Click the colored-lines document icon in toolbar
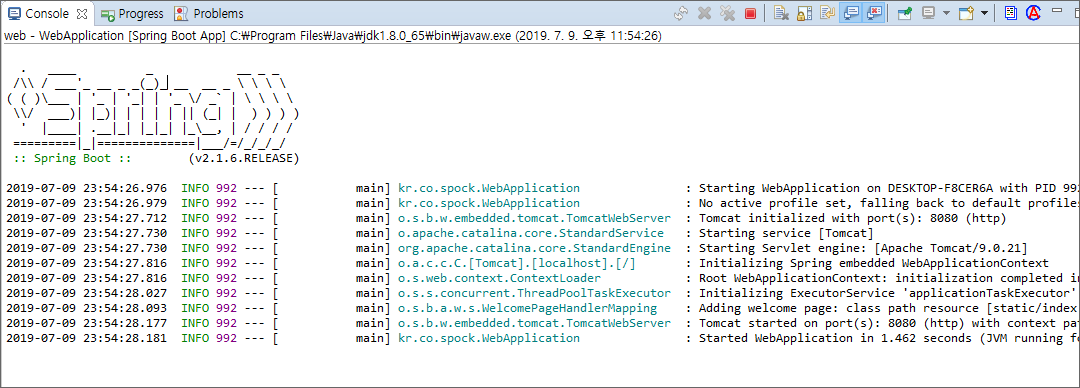 [1010, 13]
